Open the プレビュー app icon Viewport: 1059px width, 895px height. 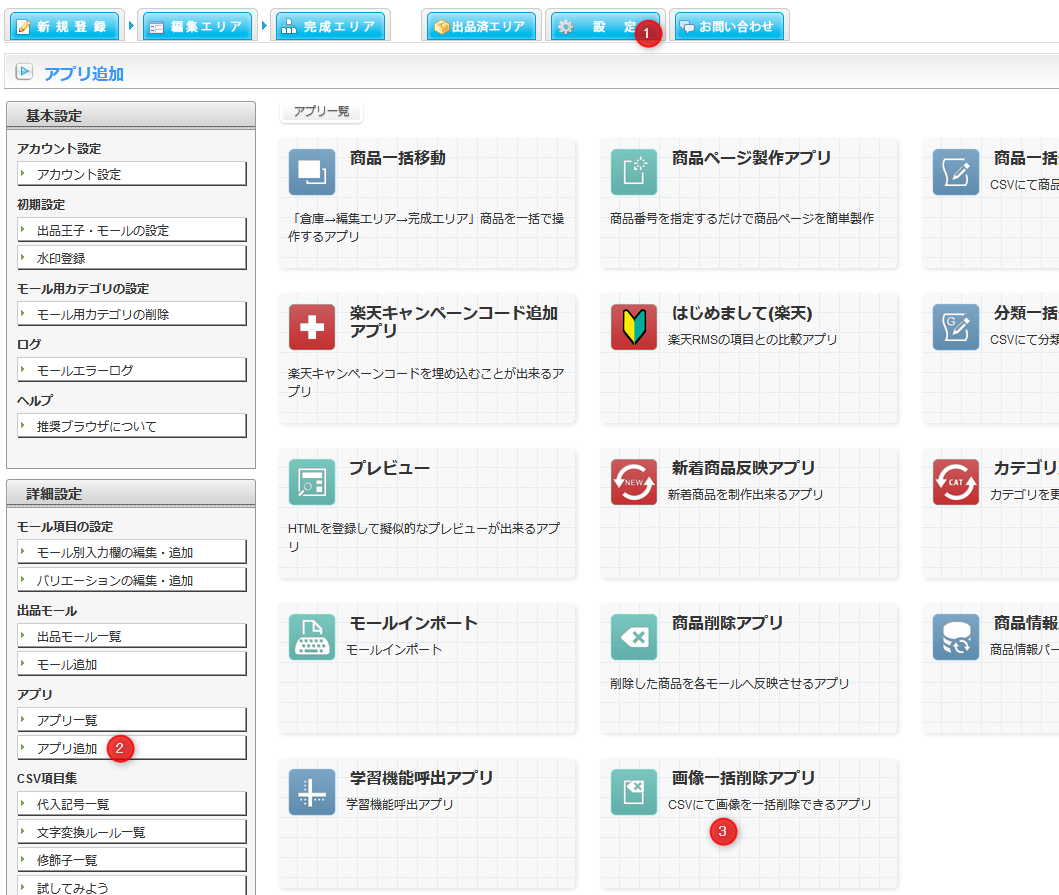(x=311, y=482)
